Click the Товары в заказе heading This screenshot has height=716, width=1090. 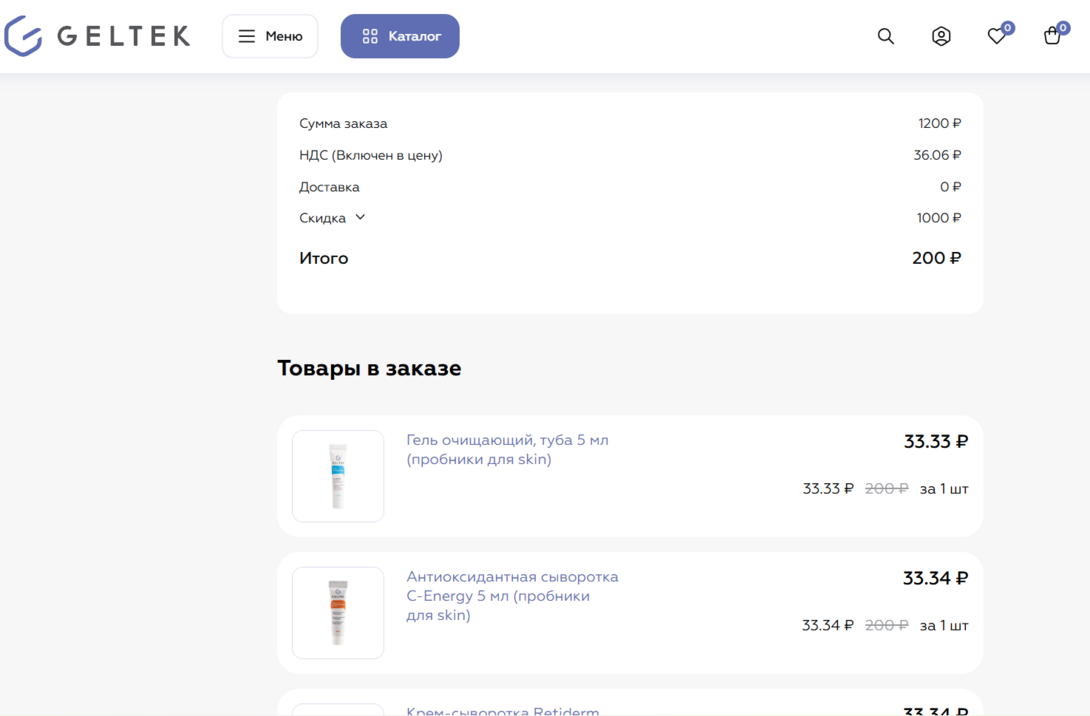(x=369, y=368)
